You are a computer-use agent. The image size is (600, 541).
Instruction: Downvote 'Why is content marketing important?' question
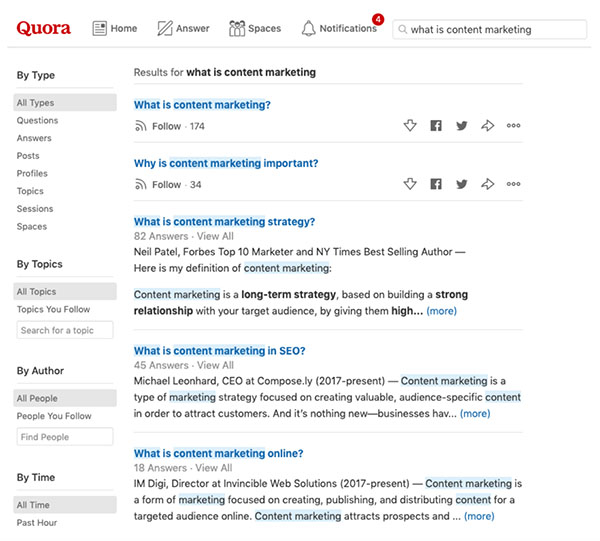(410, 184)
